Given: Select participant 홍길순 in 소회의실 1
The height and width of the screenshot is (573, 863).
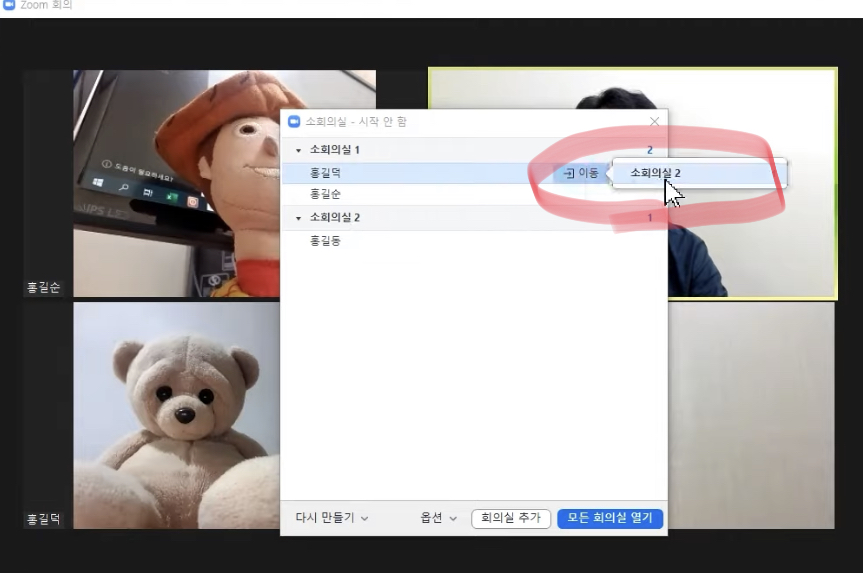Looking at the screenshot, I should [325, 194].
